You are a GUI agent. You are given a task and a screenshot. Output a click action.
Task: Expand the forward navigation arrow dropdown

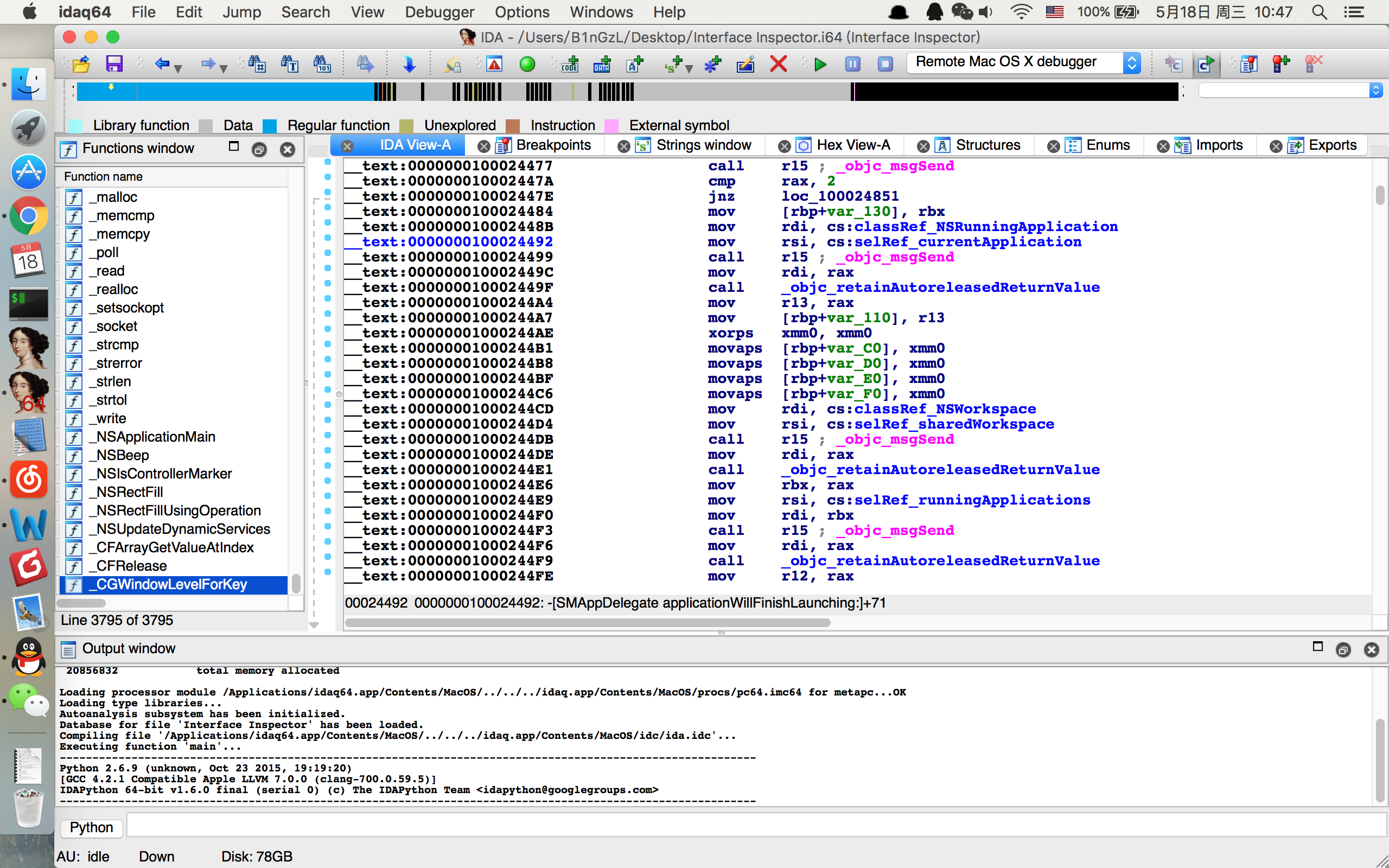224,68
